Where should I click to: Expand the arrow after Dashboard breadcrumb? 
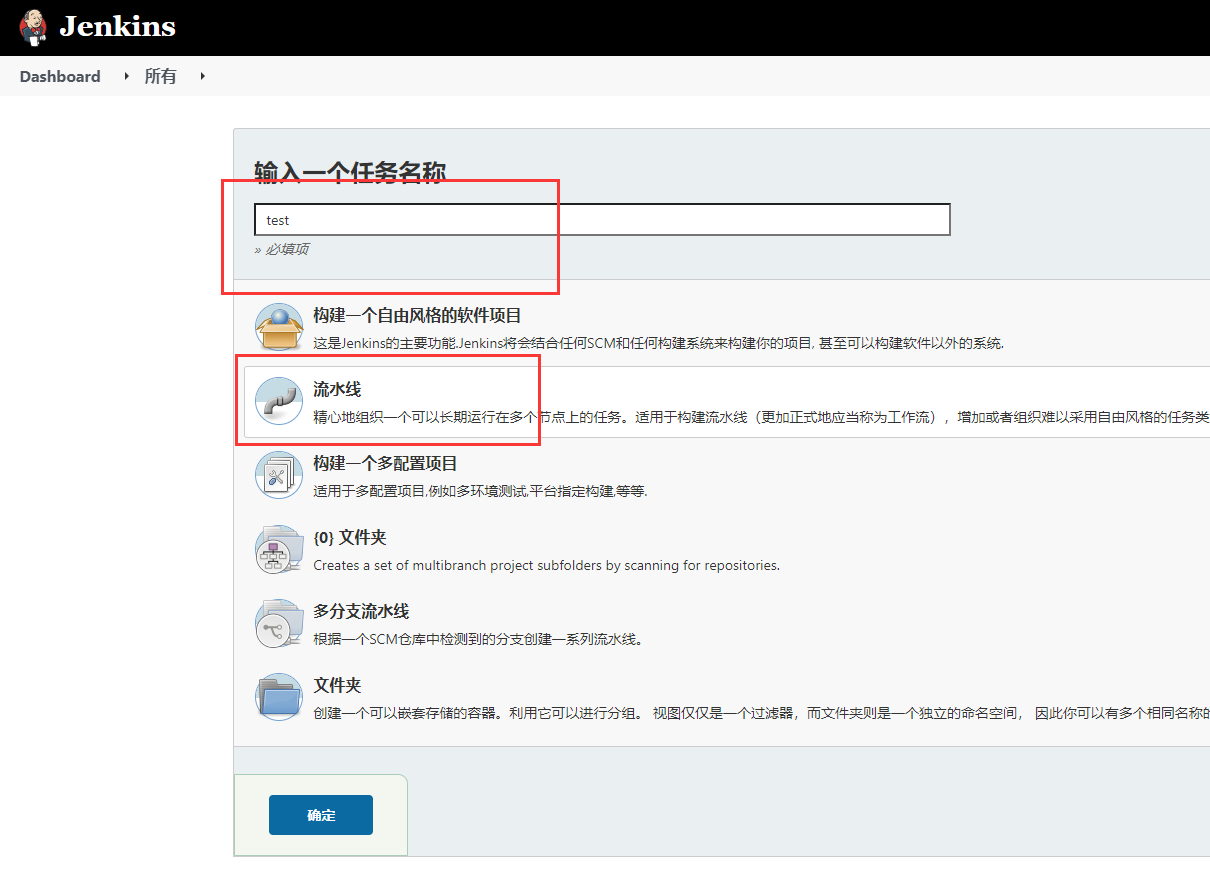coord(126,76)
